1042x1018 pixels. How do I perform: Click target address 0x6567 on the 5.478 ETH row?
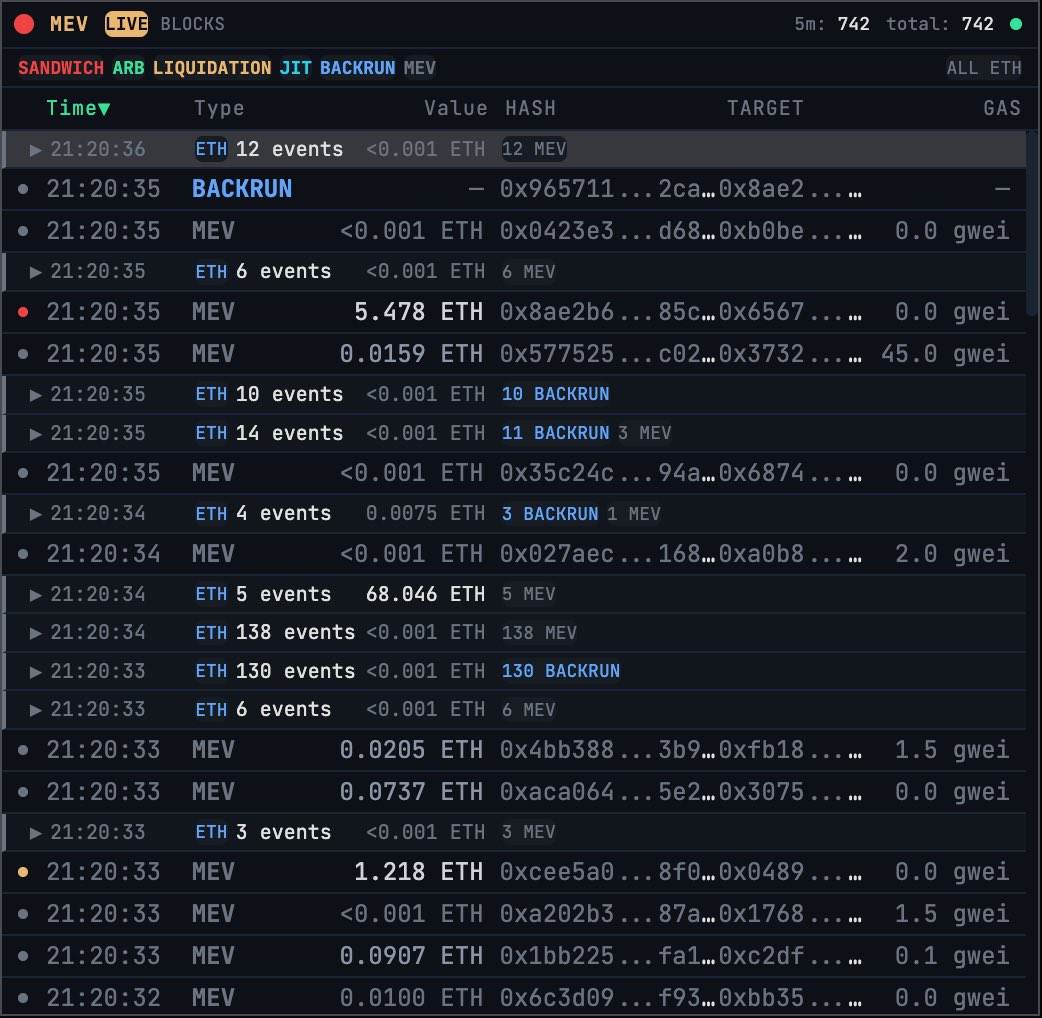pyautogui.click(x=790, y=312)
